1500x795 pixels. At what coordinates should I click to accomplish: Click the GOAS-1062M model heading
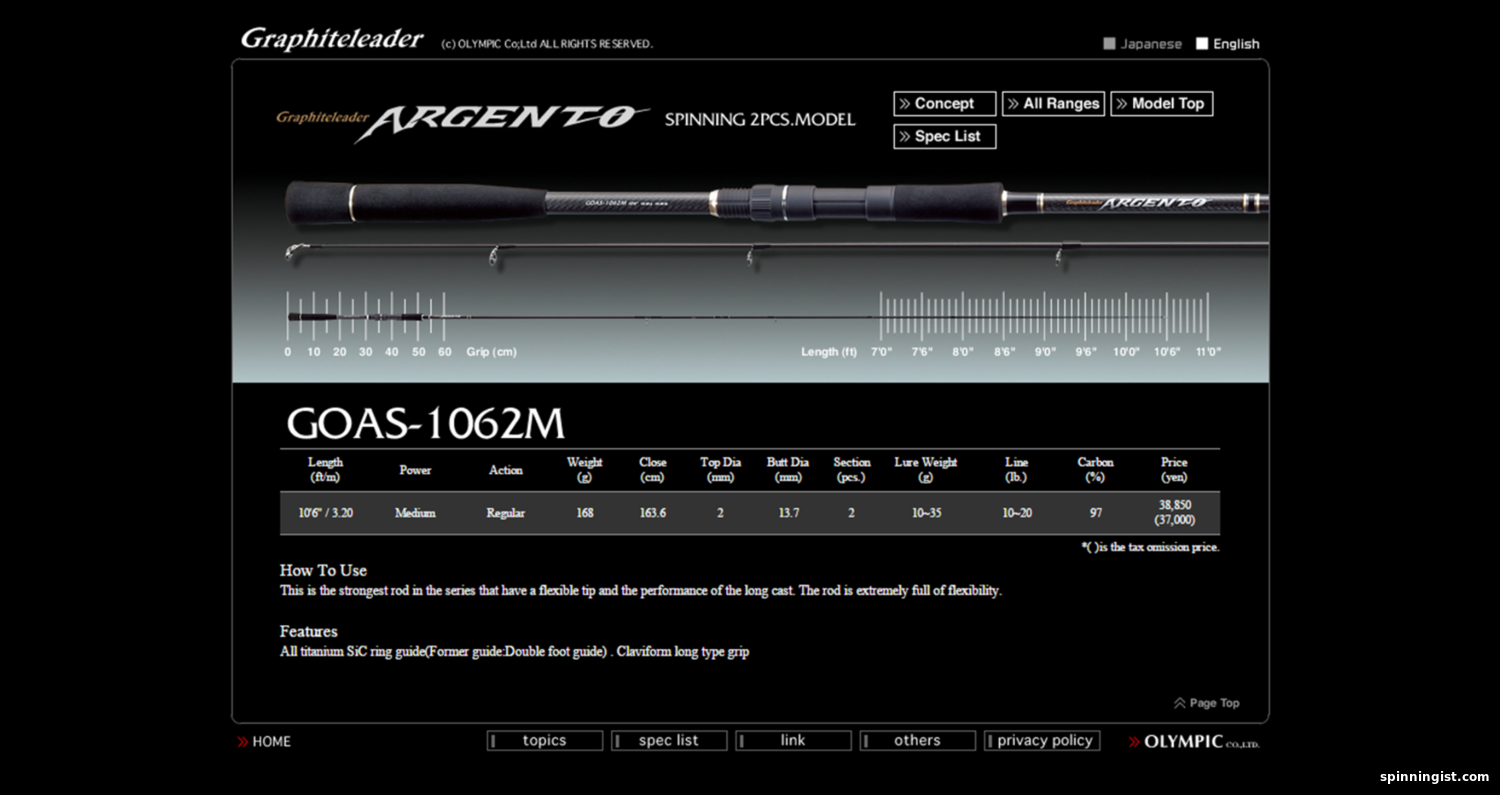[x=426, y=424]
